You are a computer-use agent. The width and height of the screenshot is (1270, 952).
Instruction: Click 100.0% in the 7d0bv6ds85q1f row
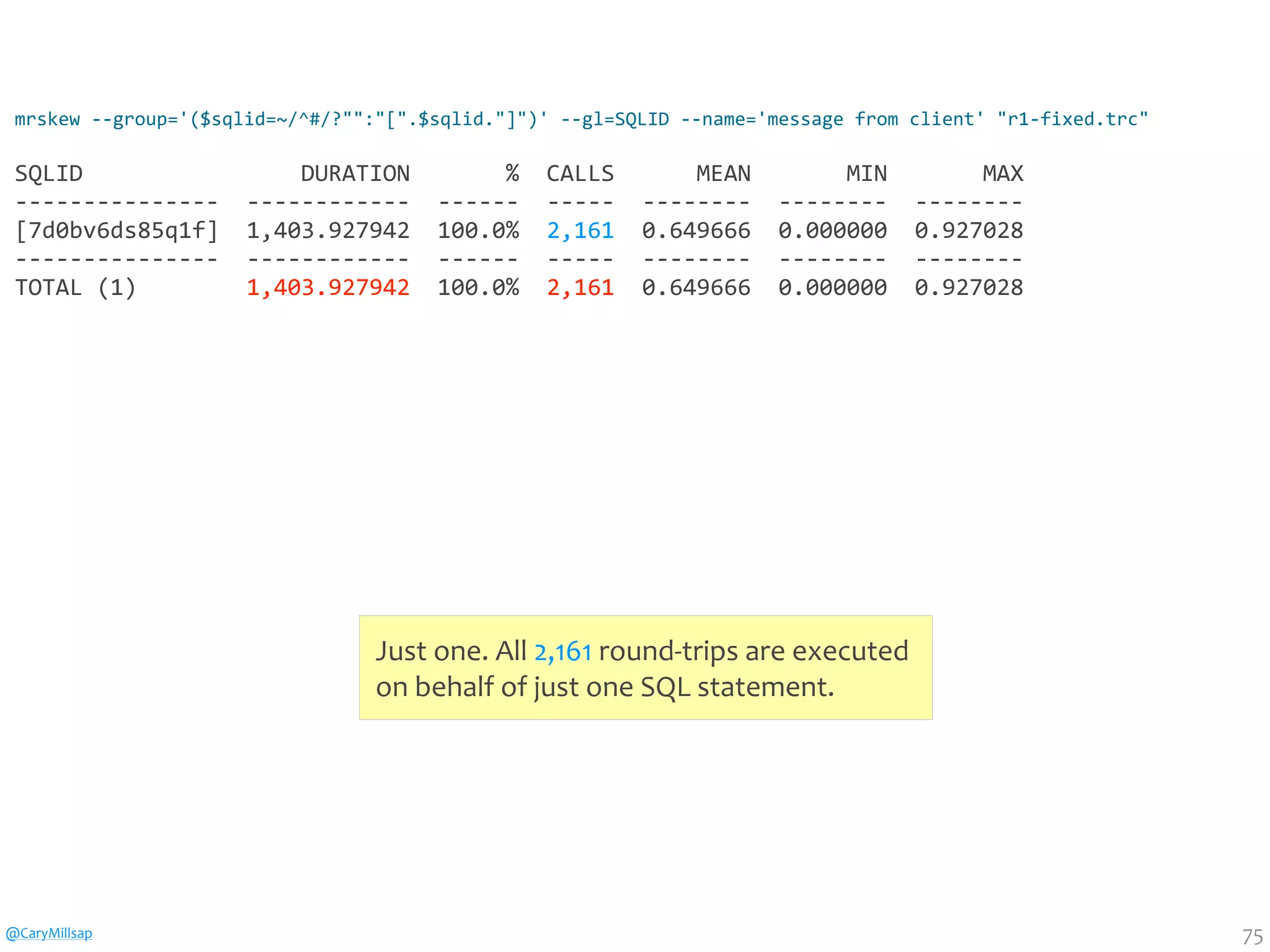tap(478, 231)
